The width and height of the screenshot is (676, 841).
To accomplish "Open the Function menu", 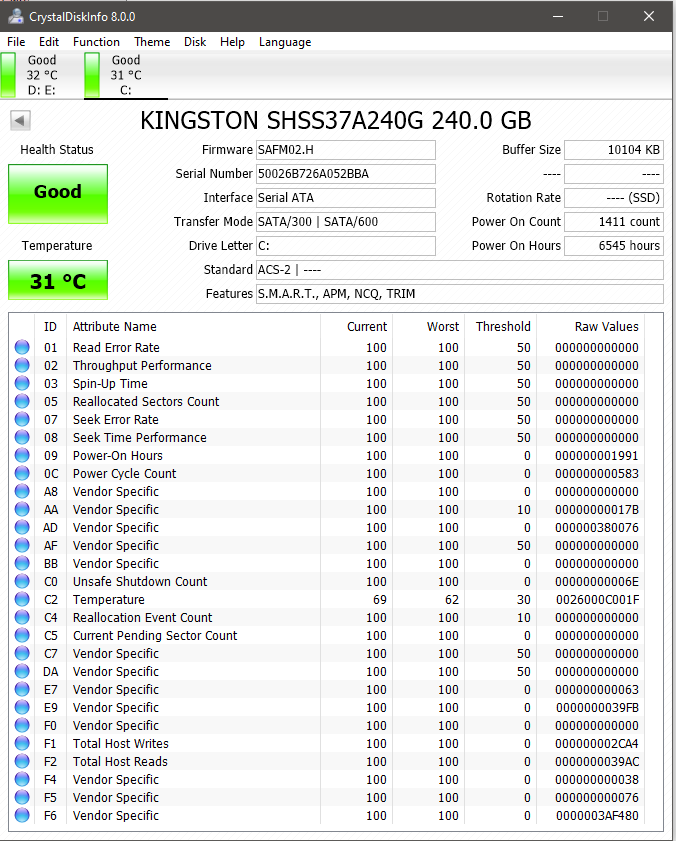I will tap(96, 42).
